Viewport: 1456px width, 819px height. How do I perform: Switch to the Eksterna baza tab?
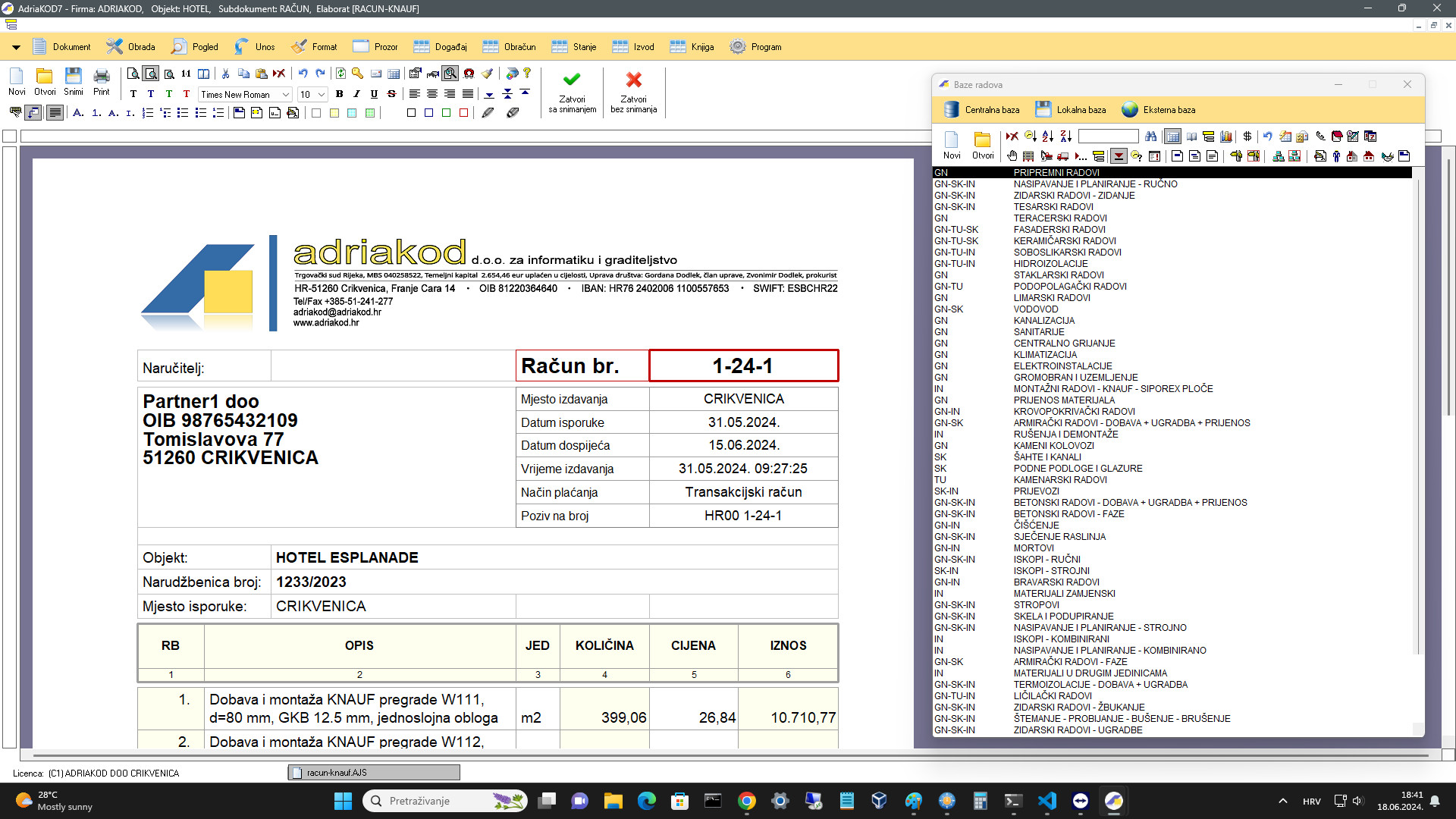(1158, 110)
